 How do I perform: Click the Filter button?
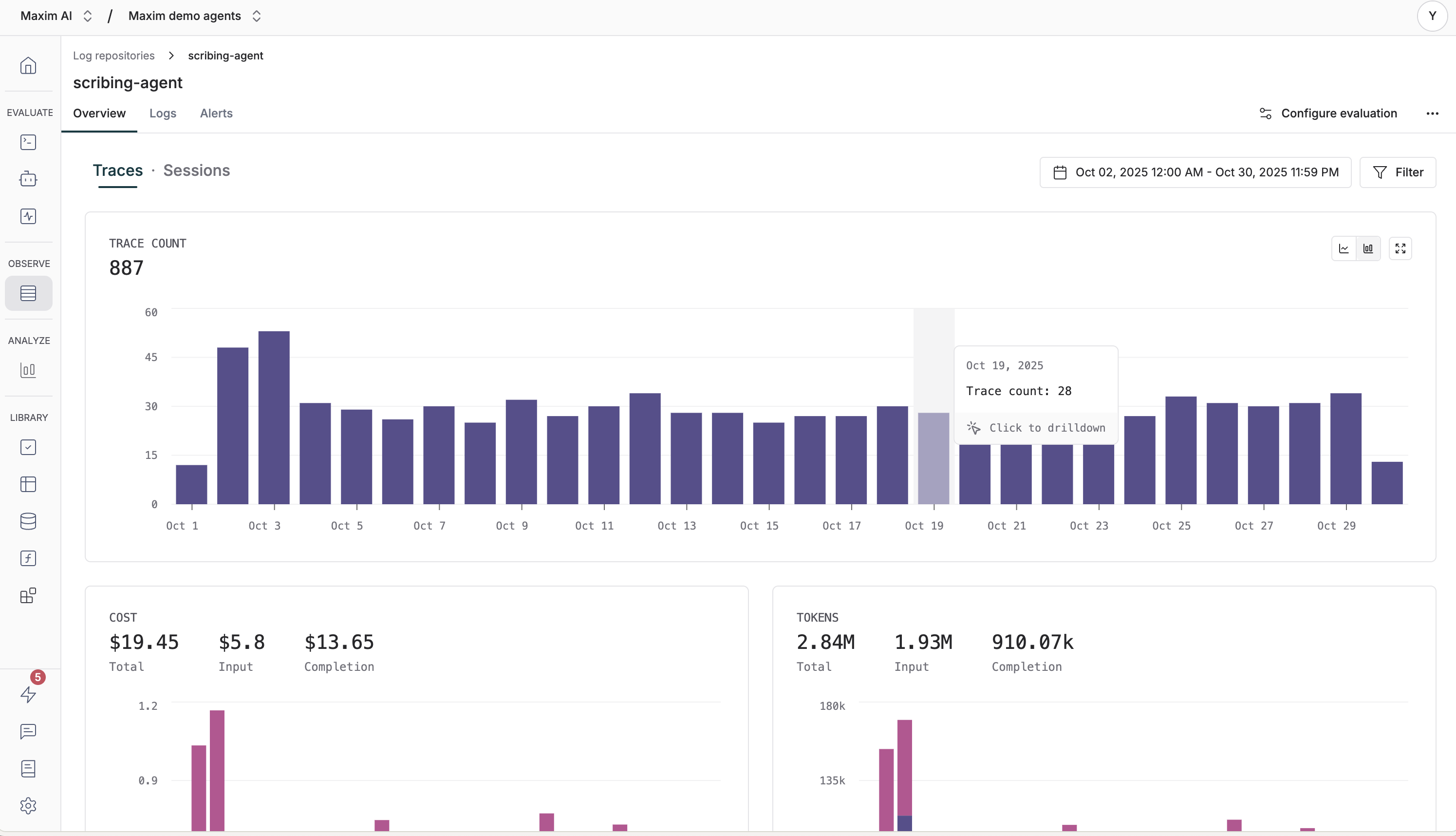tap(1398, 172)
